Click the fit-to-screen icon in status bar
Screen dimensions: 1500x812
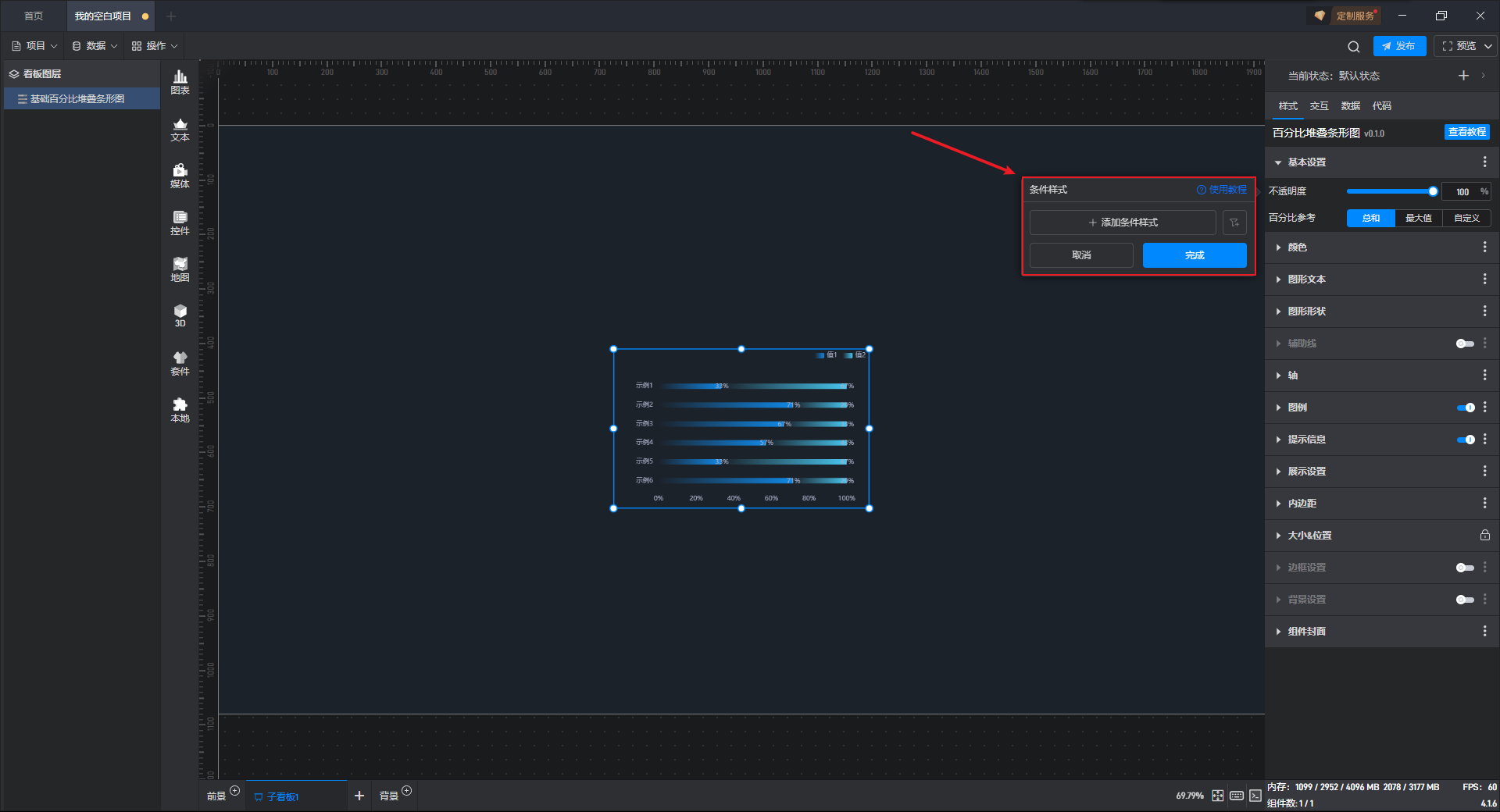(1218, 796)
